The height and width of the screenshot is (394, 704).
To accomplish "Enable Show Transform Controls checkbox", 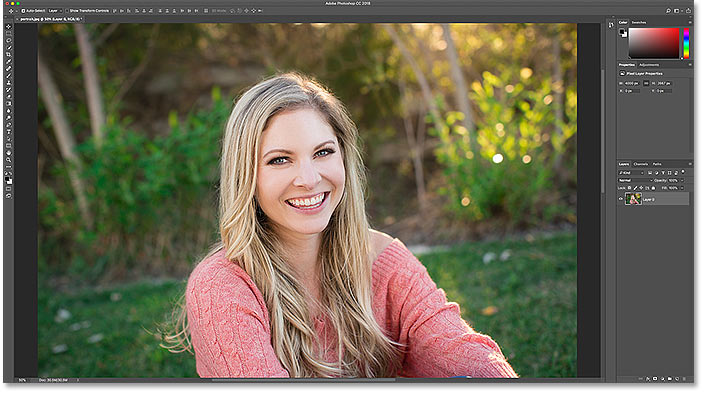I will (x=67, y=11).
